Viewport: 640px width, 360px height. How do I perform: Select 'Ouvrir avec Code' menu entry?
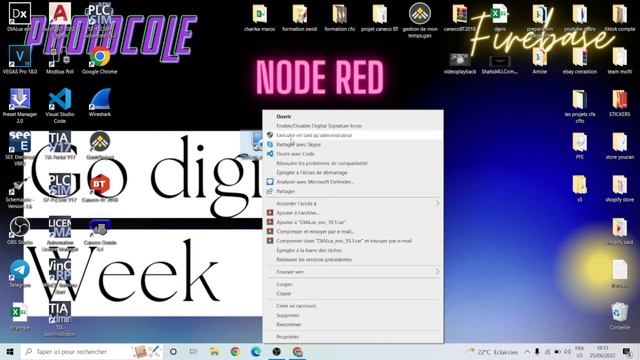click(x=353, y=154)
